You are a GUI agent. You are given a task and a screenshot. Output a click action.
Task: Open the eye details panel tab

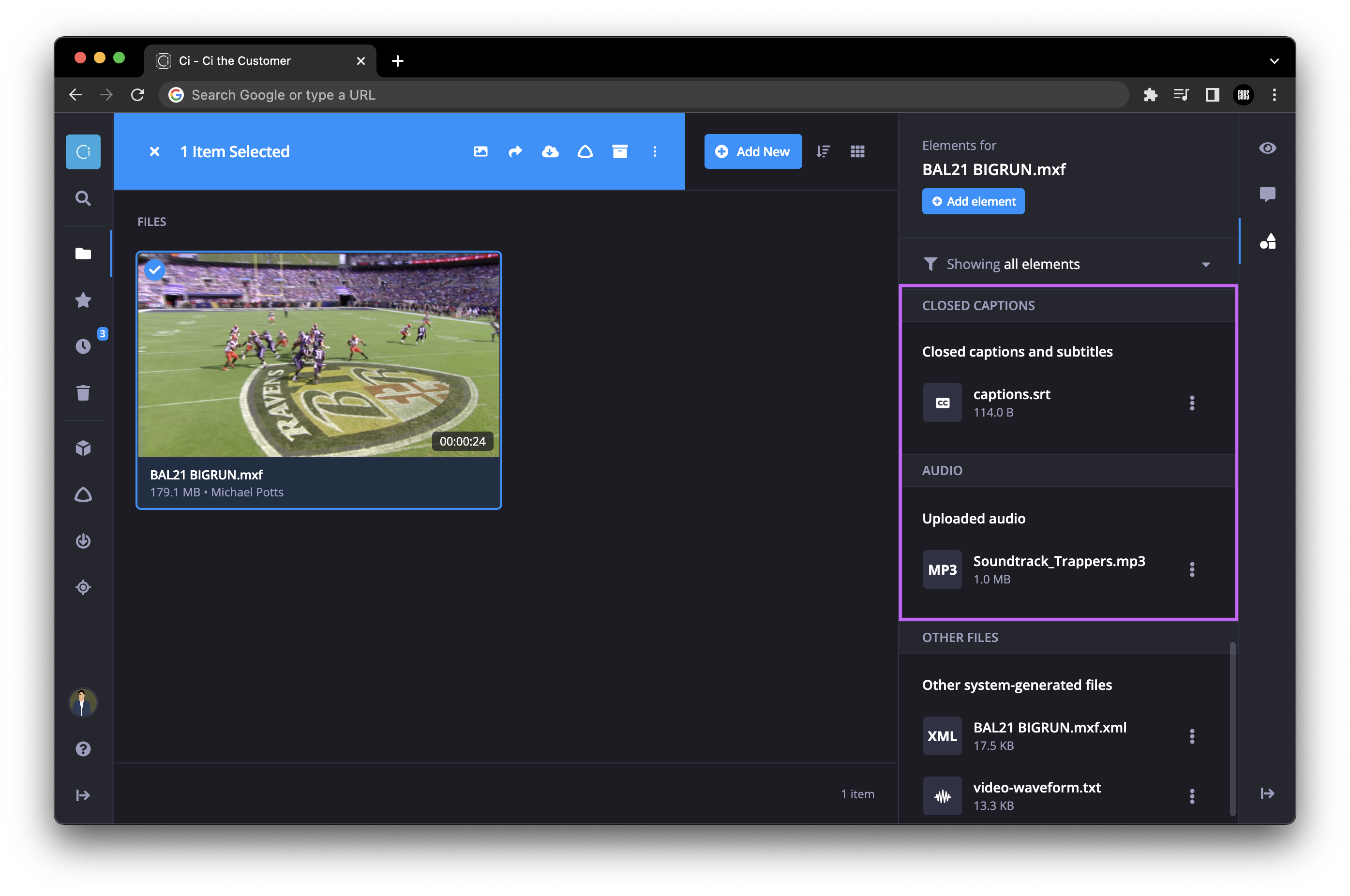click(1267, 148)
